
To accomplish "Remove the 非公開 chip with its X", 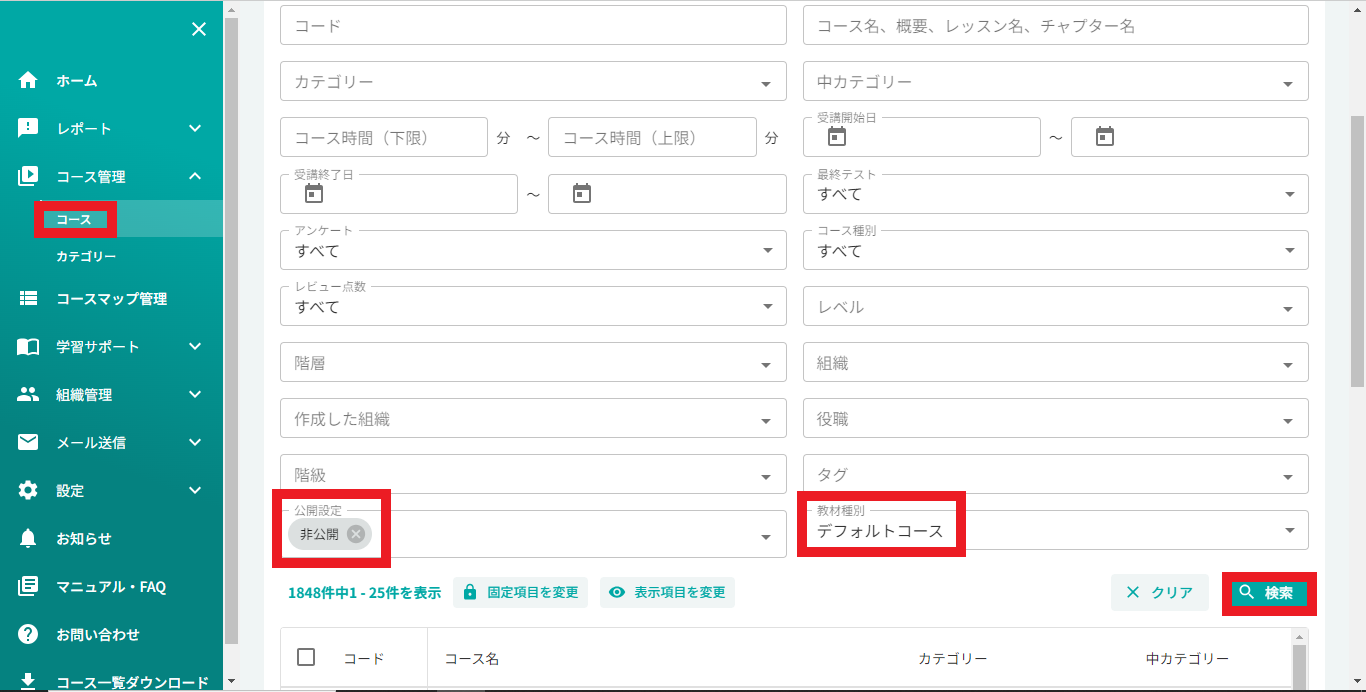I will click(x=356, y=534).
